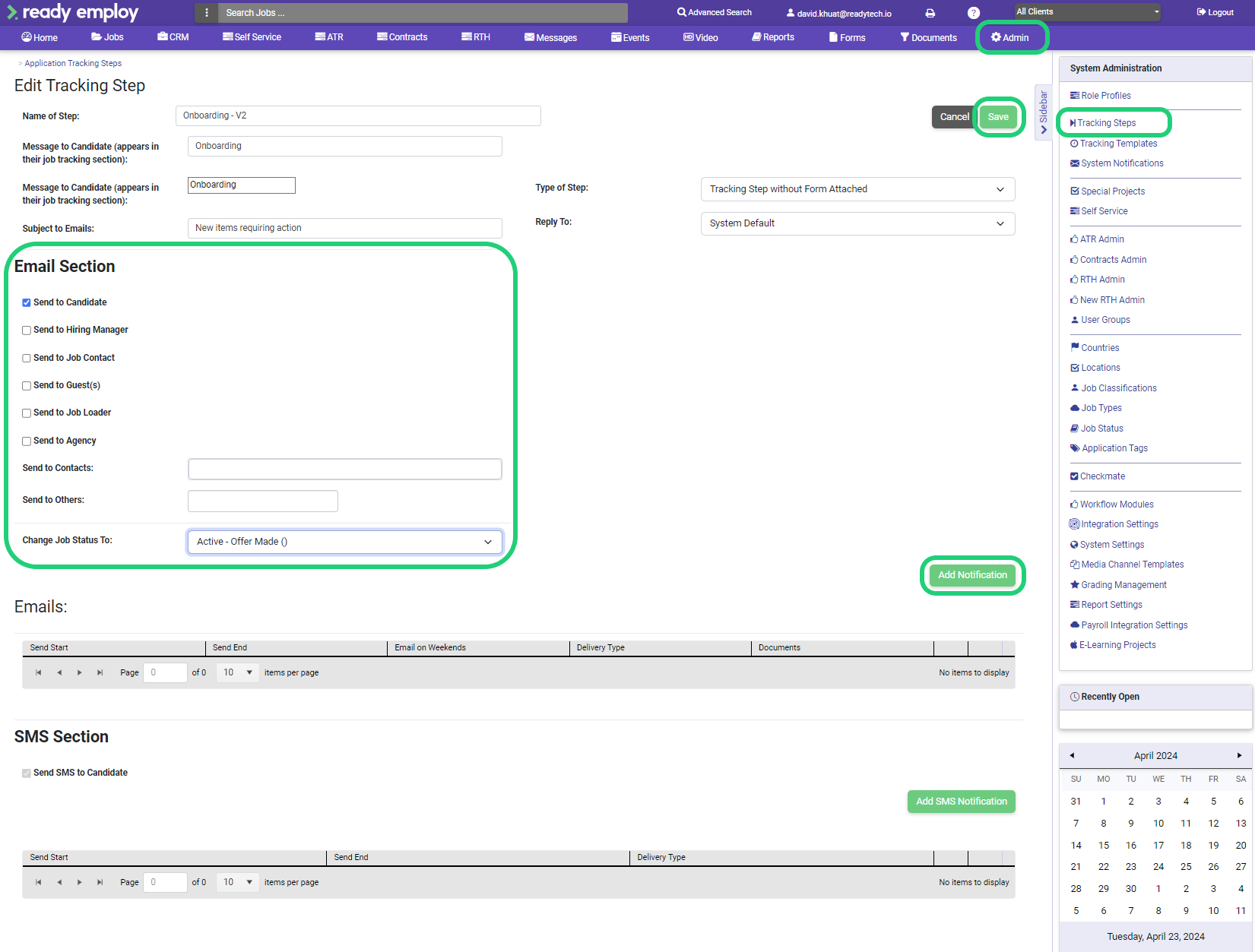Enable Send to Hiring Manager
1255x952 pixels.
tap(27, 330)
